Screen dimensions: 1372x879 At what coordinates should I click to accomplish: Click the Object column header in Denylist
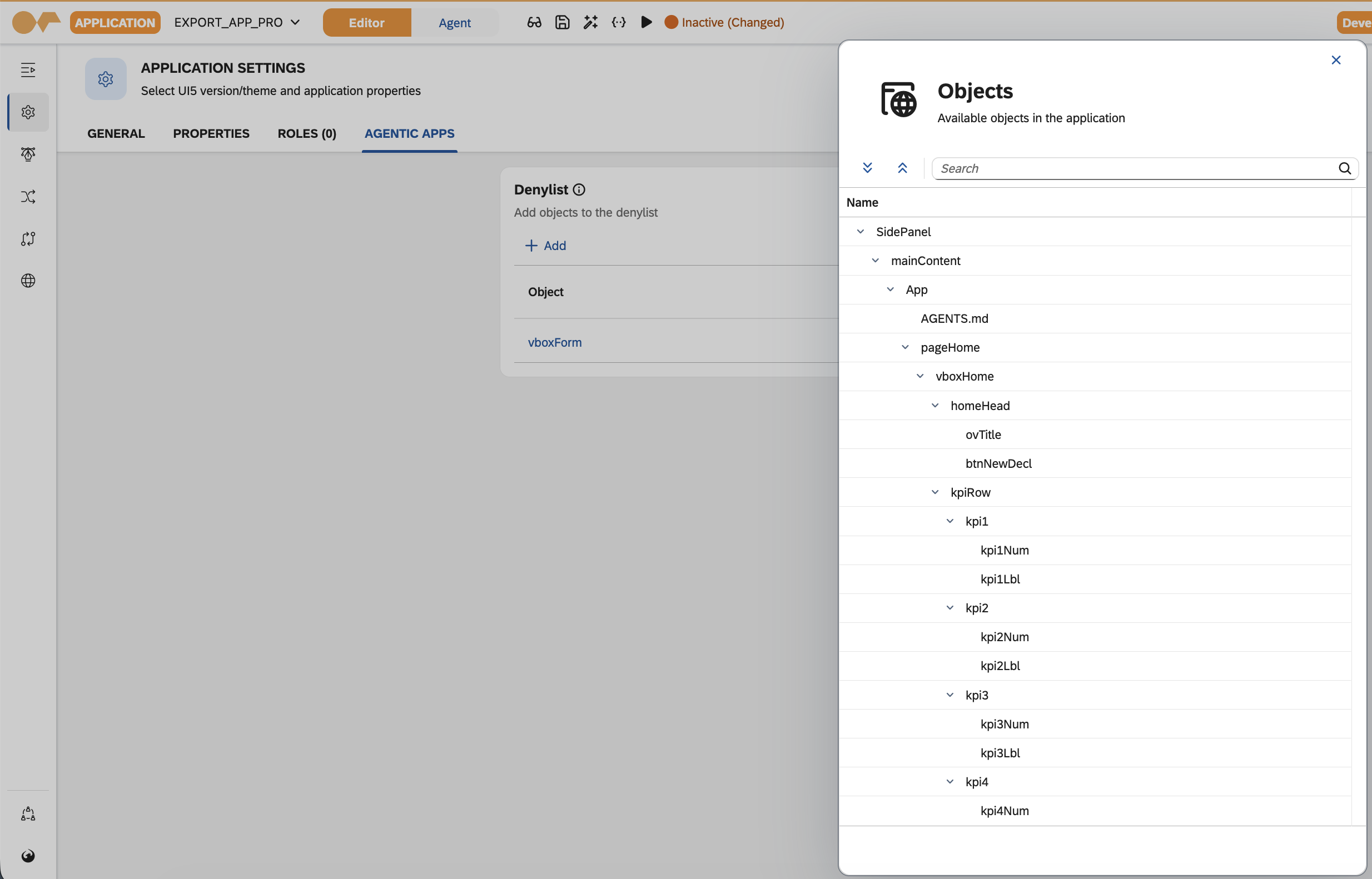click(545, 292)
